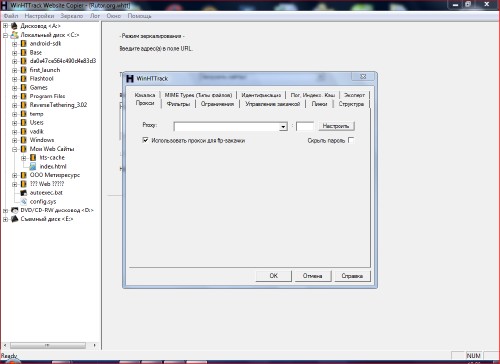Collapse the local disk C: node
The height and width of the screenshot is (364, 500).
pyautogui.click(x=5, y=35)
